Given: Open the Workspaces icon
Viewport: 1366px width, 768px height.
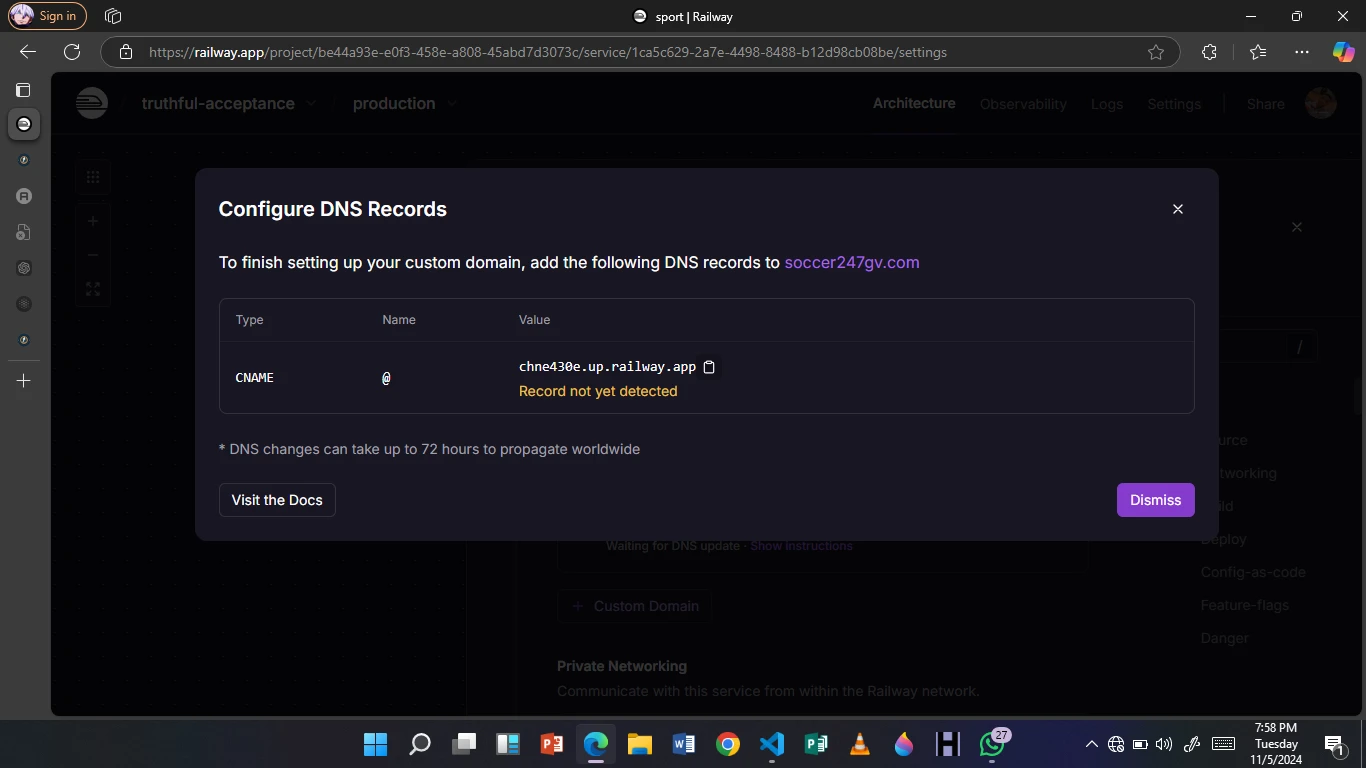Looking at the screenshot, I should [x=113, y=16].
